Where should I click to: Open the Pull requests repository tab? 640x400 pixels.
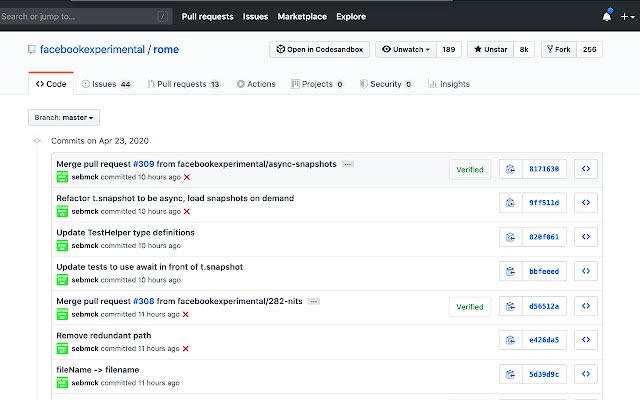tap(184, 84)
